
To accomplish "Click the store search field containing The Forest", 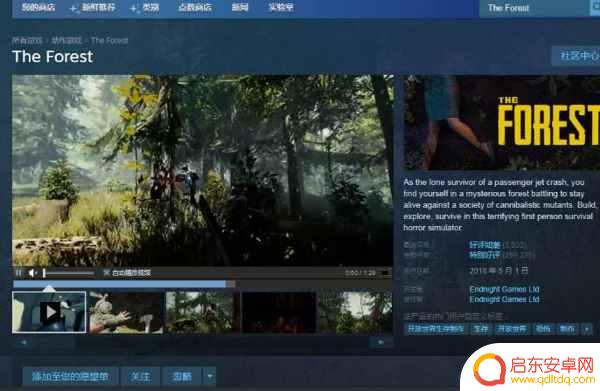I will (x=535, y=8).
